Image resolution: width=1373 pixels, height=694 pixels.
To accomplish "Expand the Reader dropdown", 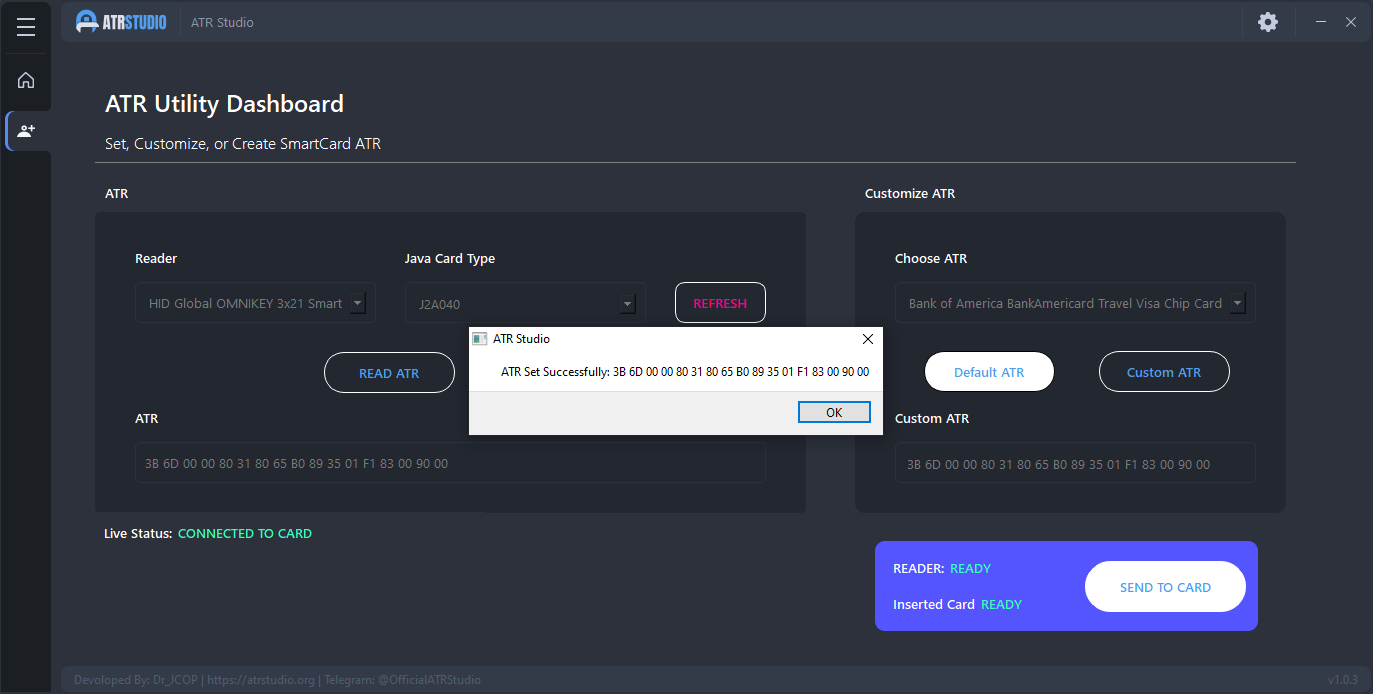I will (358, 303).
